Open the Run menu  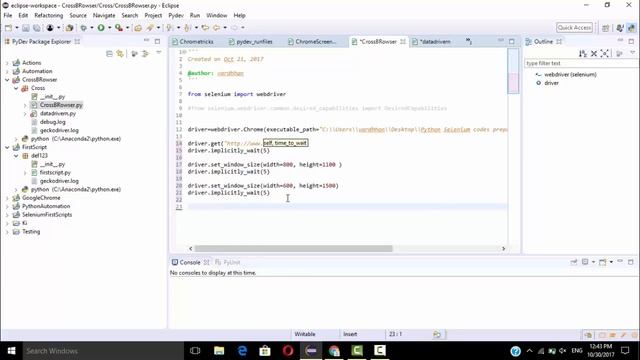pyautogui.click(x=195, y=16)
